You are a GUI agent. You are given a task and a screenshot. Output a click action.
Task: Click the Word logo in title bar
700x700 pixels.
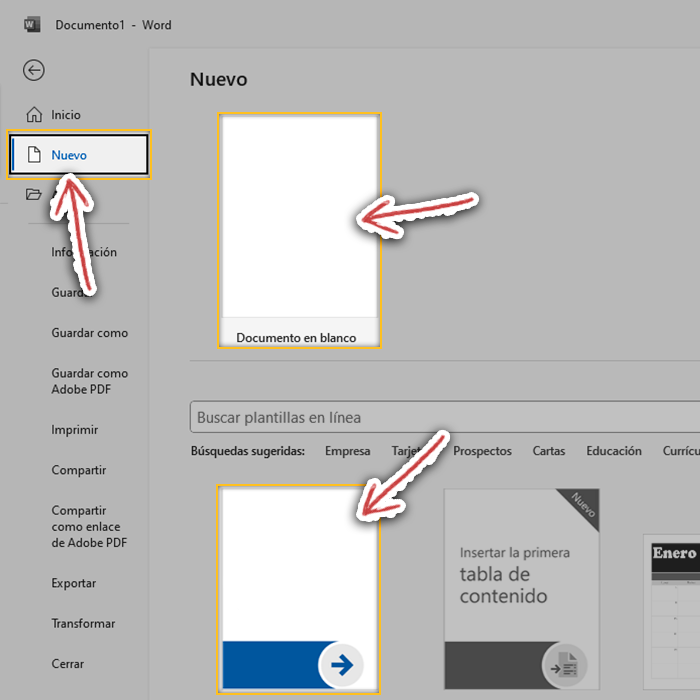click(x=31, y=25)
